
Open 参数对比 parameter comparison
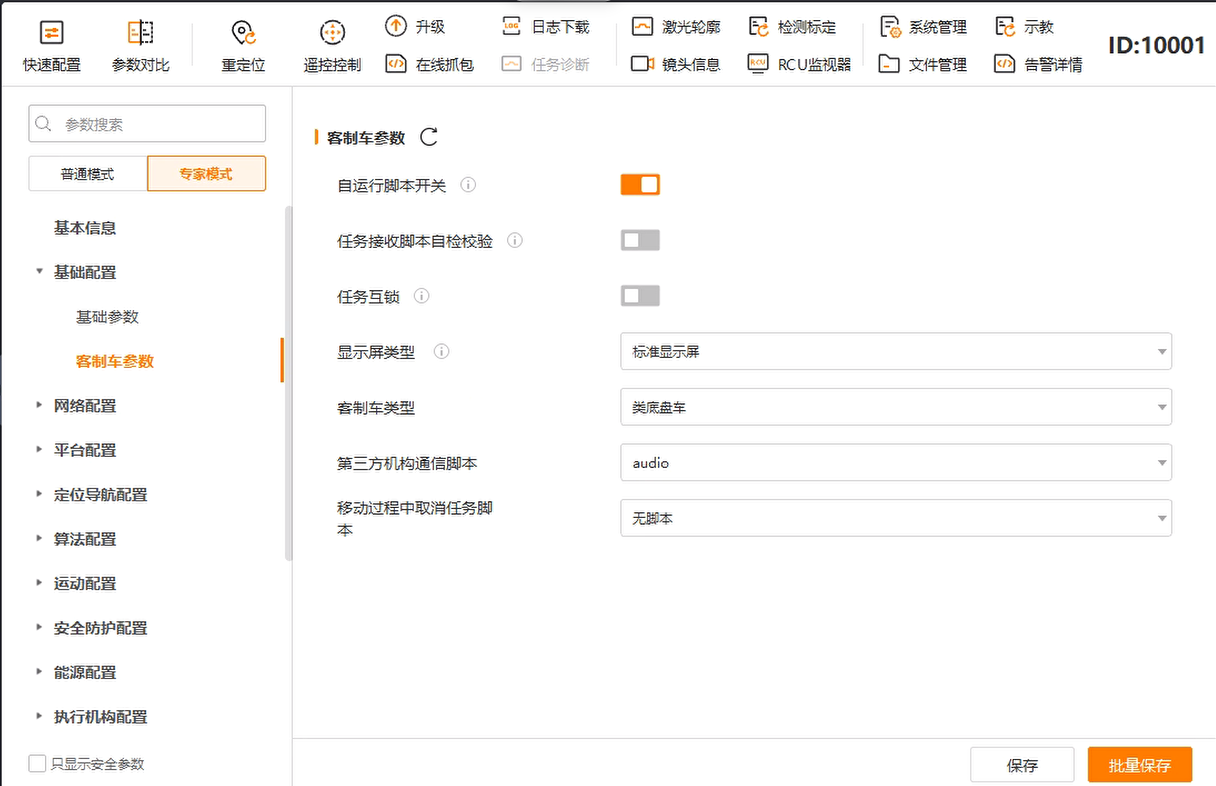pyautogui.click(x=141, y=46)
